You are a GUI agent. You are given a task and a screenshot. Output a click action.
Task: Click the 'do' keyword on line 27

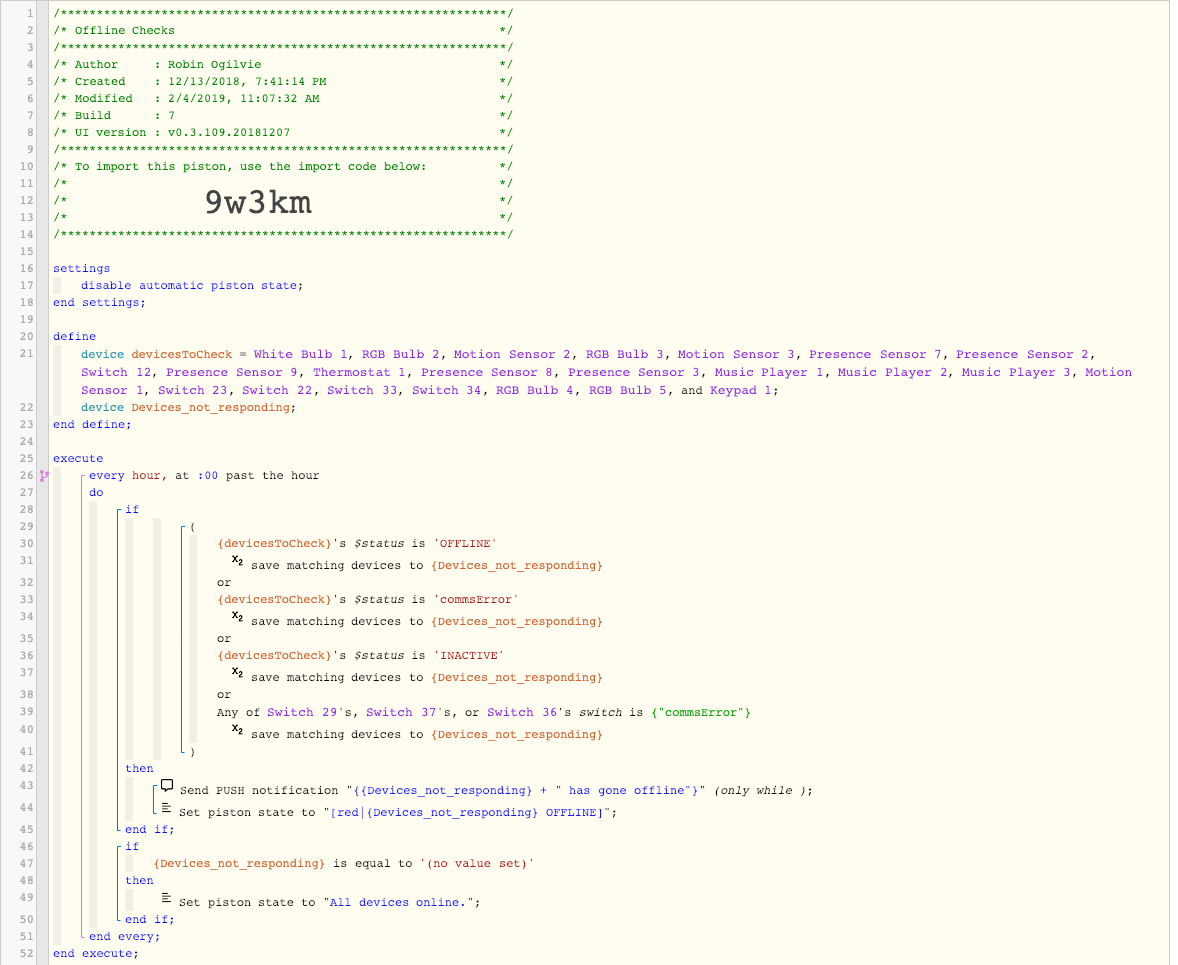[96, 493]
